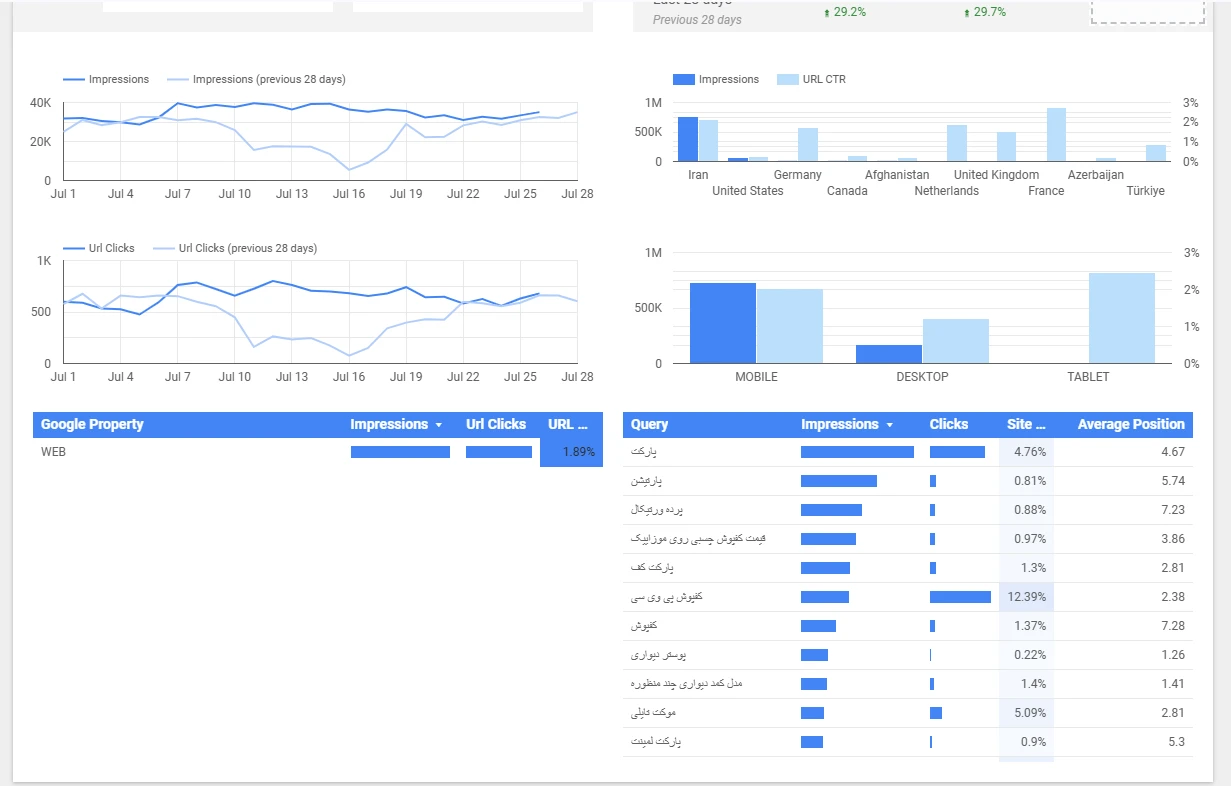This screenshot has width=1231, height=786.
Task: Click the light URL CTR bar for MOBILE
Action: [790, 326]
